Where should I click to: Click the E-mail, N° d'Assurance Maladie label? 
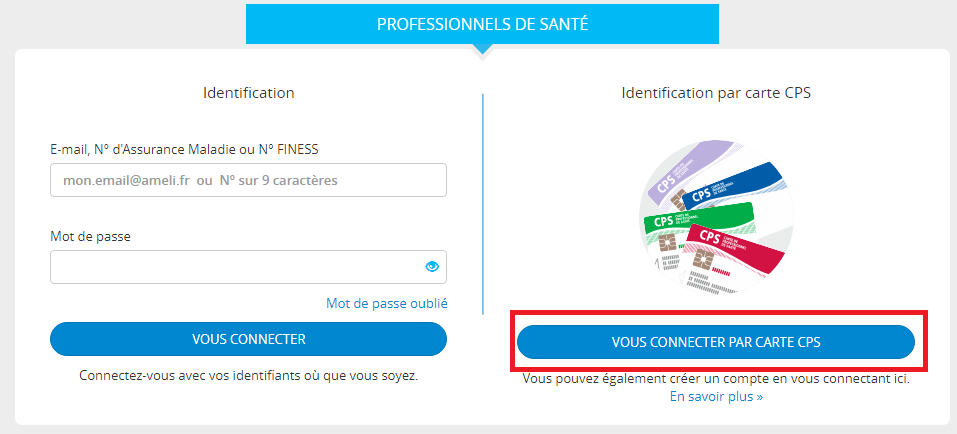click(184, 149)
